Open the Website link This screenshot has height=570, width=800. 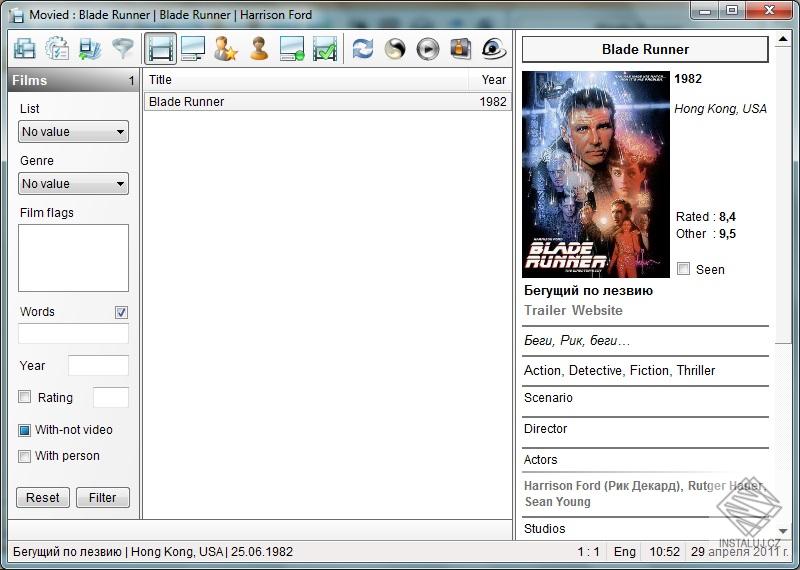pyautogui.click(x=597, y=310)
